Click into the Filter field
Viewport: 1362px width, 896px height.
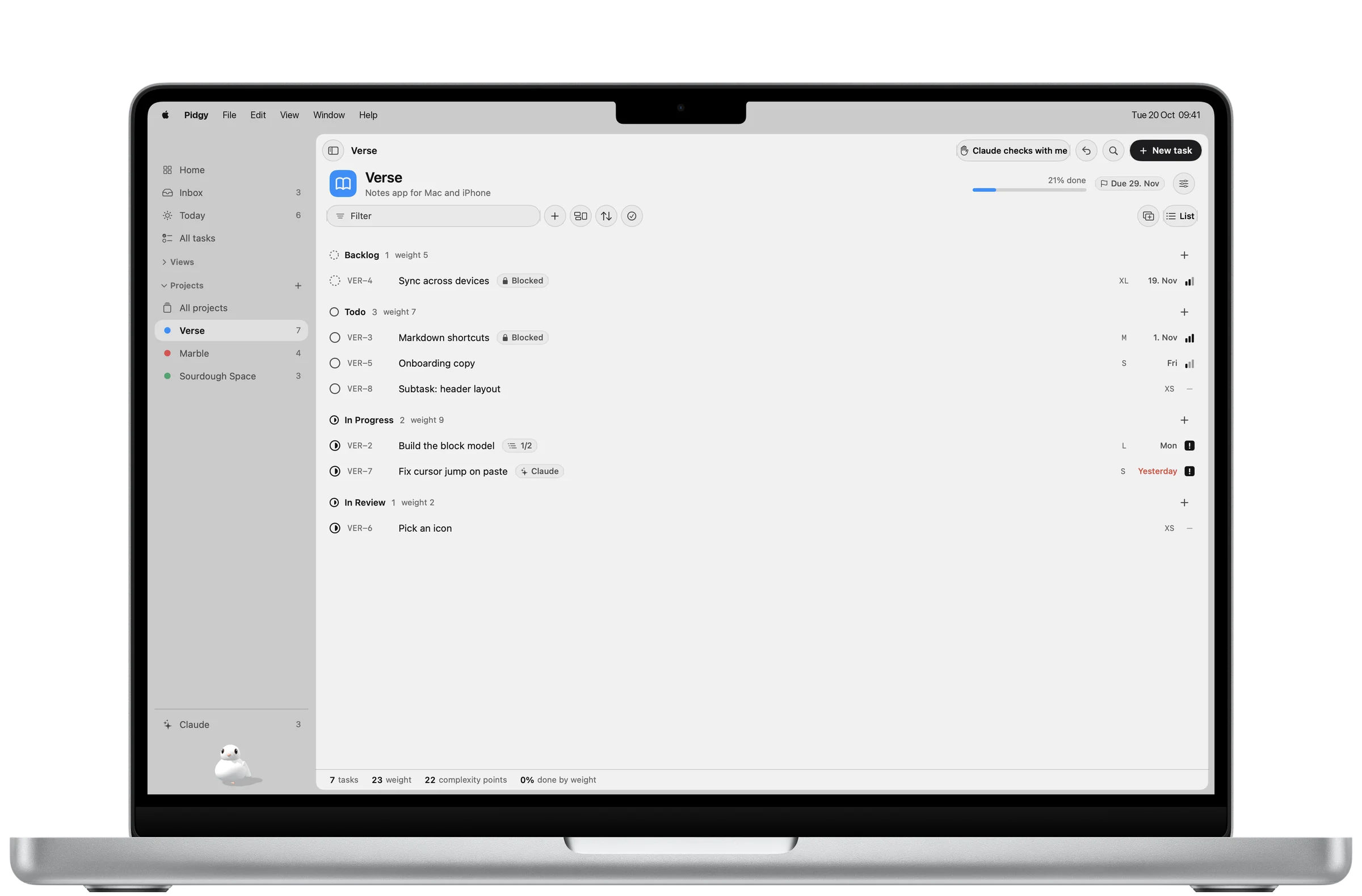click(x=433, y=216)
